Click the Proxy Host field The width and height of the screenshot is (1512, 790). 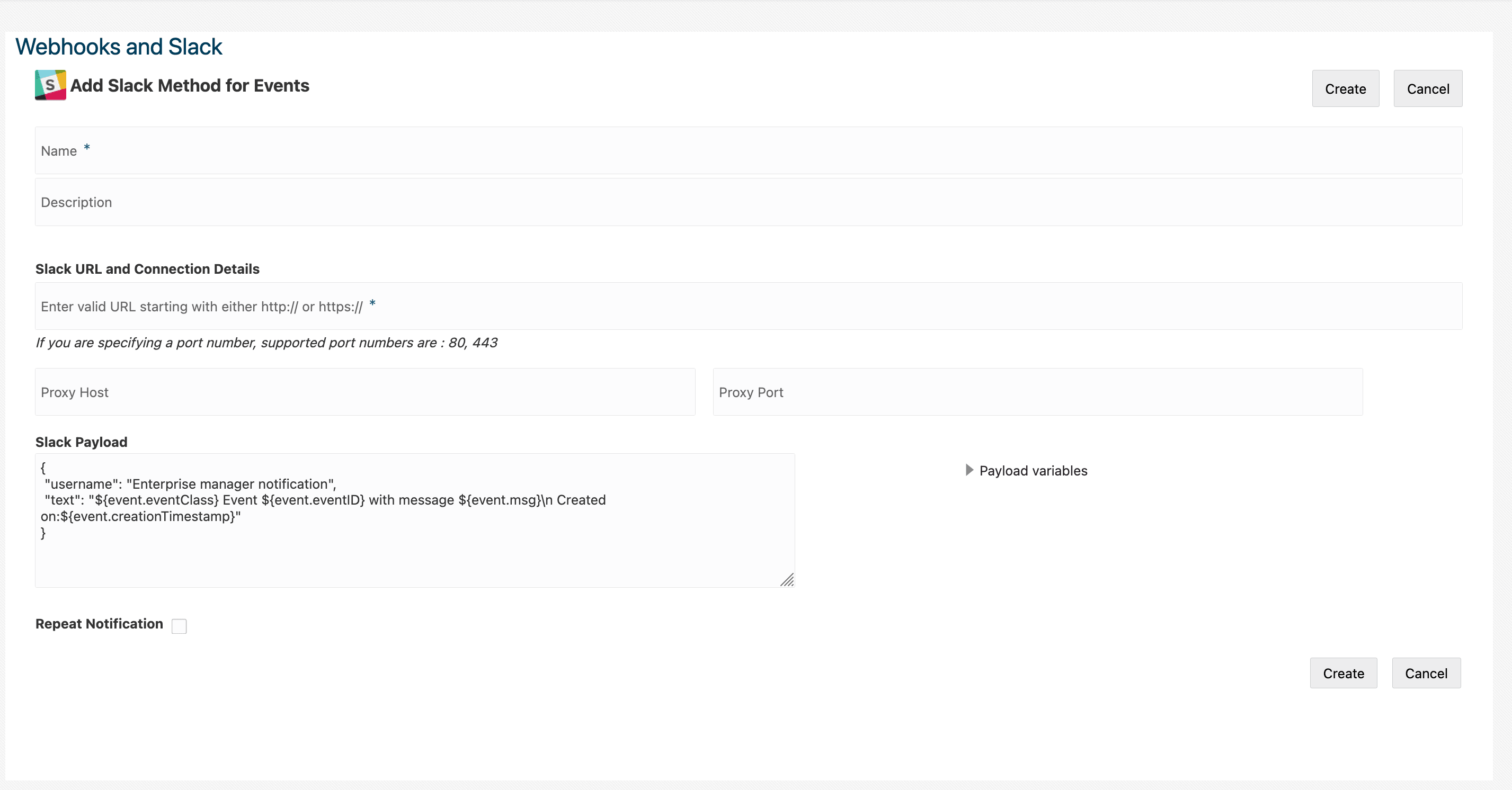point(364,392)
